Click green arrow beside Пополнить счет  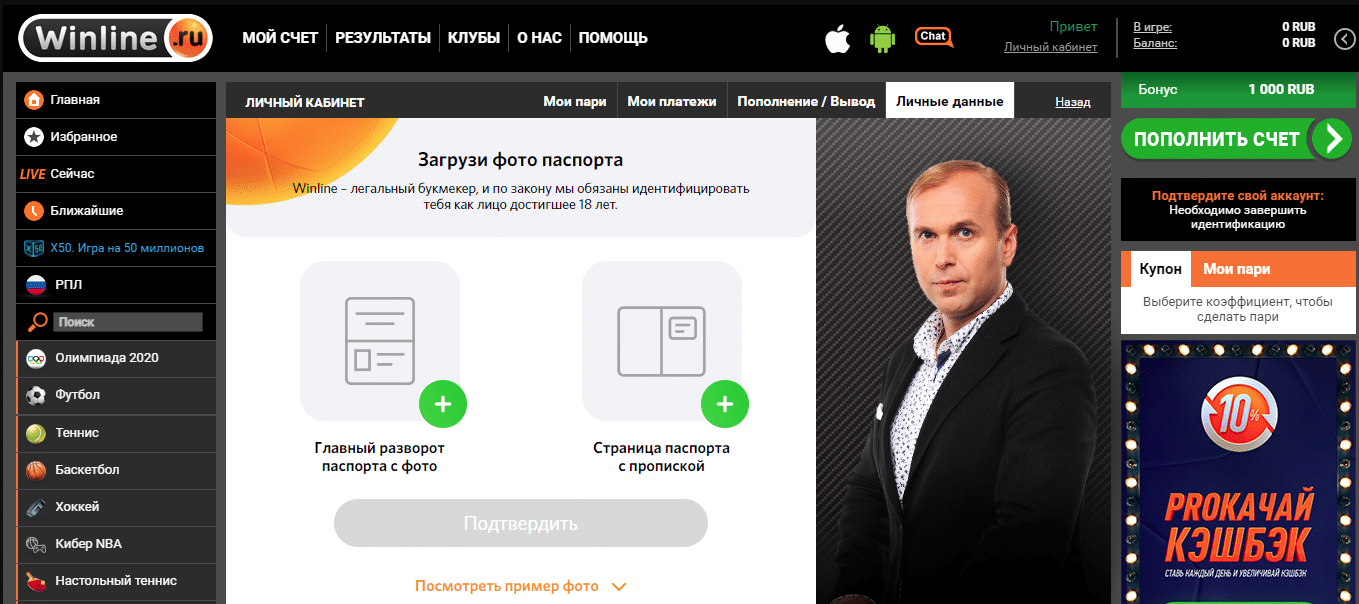[1331, 139]
